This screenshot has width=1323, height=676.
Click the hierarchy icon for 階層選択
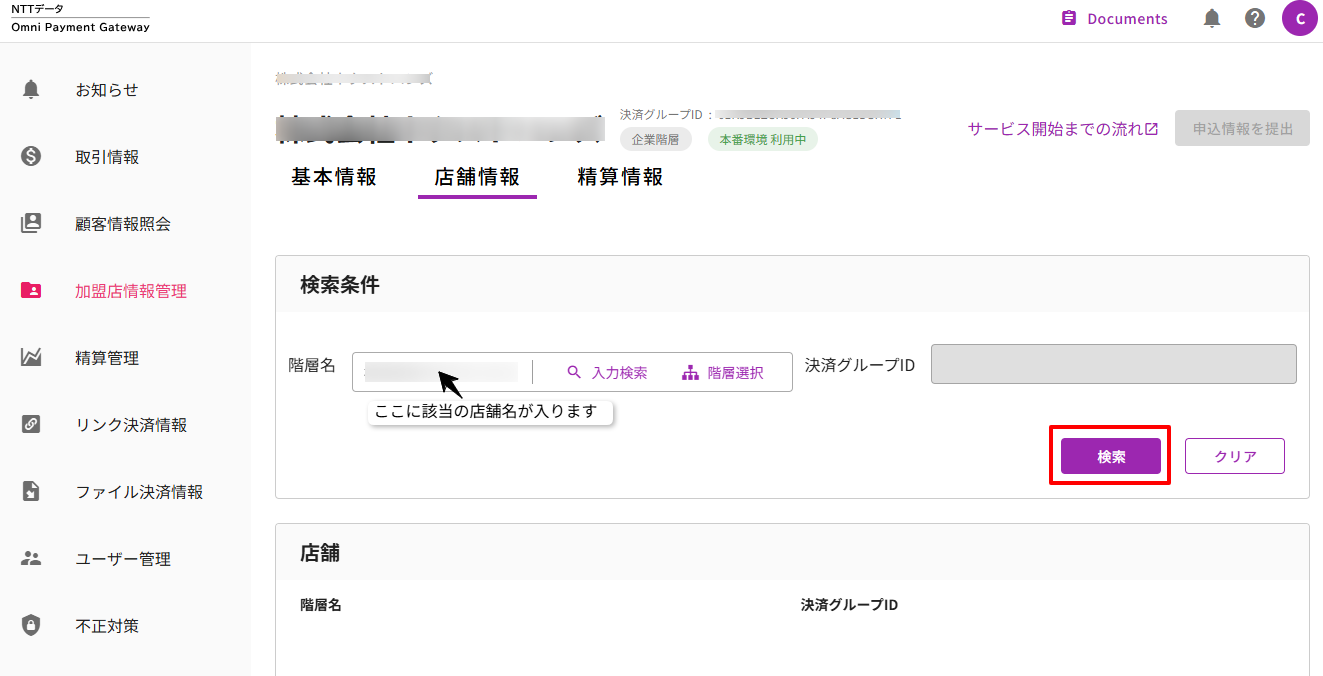[690, 372]
